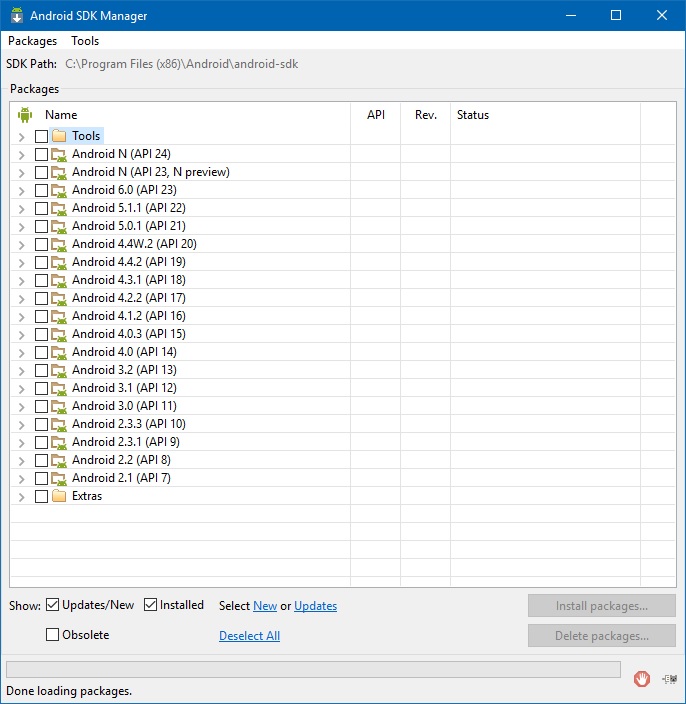
Task: Check the Android N (API 24) checkbox
Action: coord(41,154)
